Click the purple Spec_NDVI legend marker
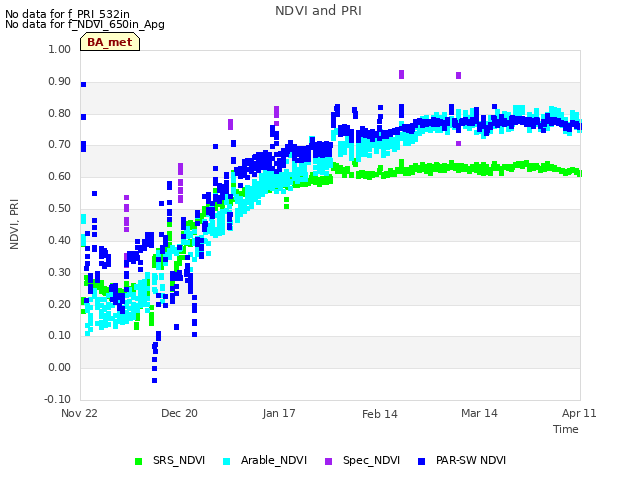640x480 pixels. (x=328, y=461)
